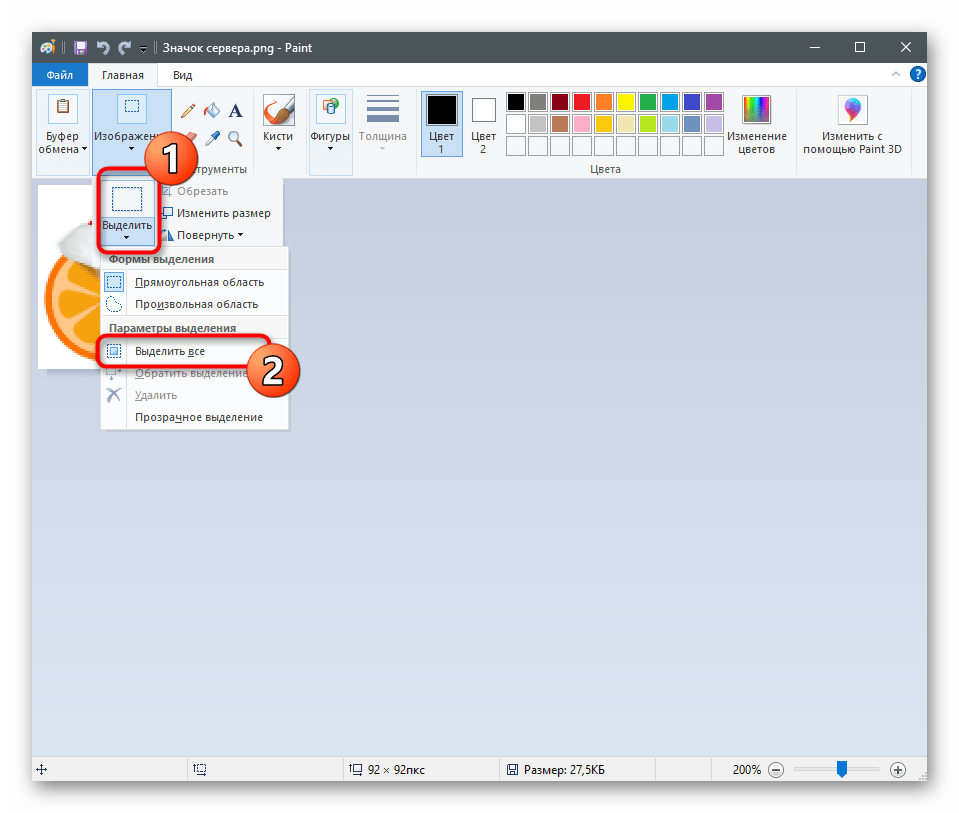Select the Fill with color bucket tool
Viewport: 959px width, 813px height.
pyautogui.click(x=211, y=111)
